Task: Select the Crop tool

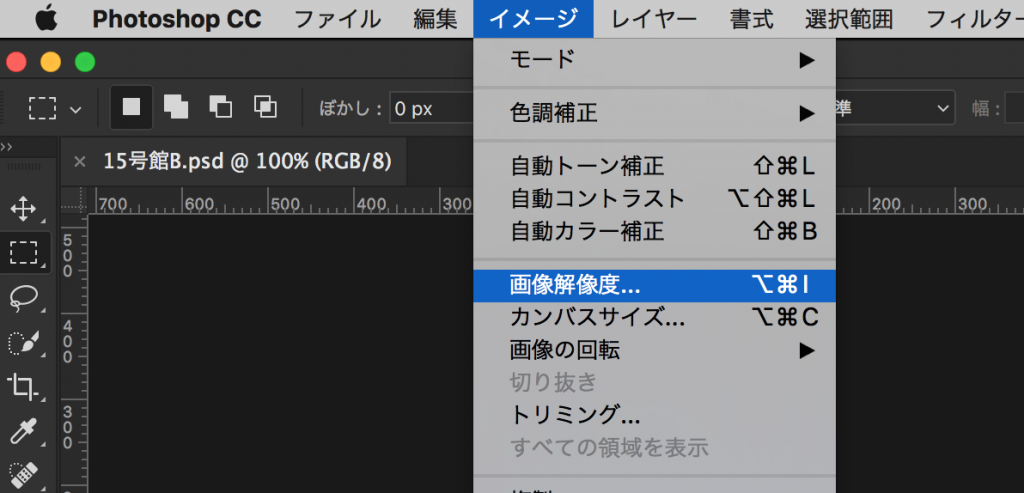Action: 24,387
